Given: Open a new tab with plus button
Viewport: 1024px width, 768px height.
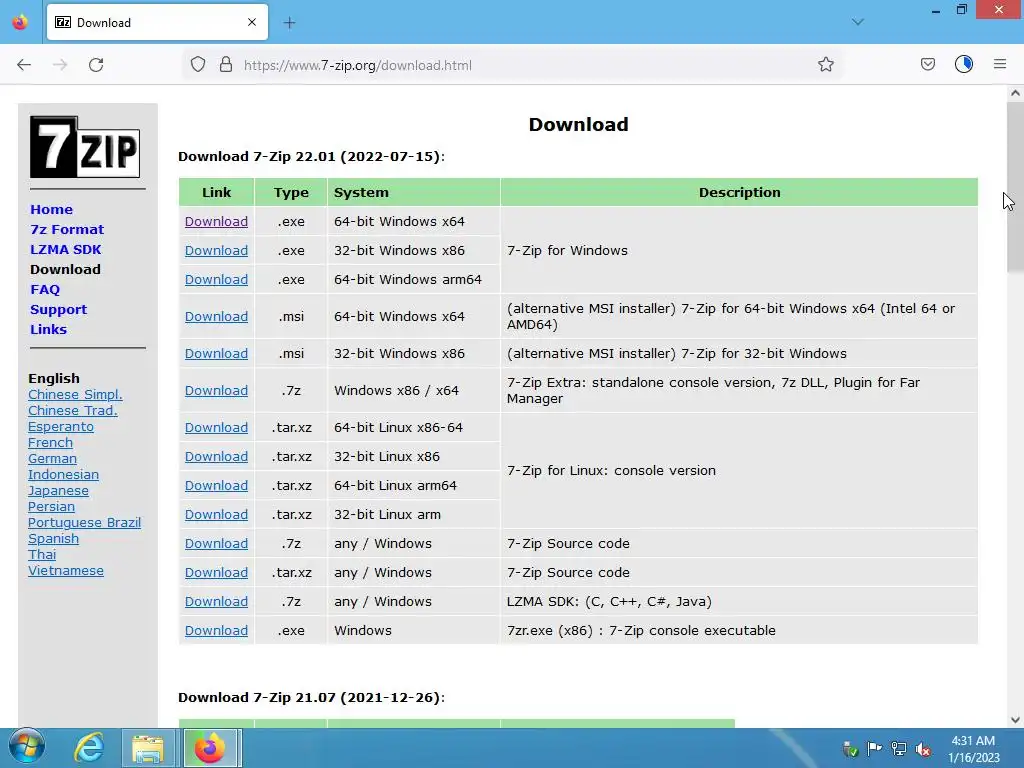Looking at the screenshot, I should pos(289,23).
